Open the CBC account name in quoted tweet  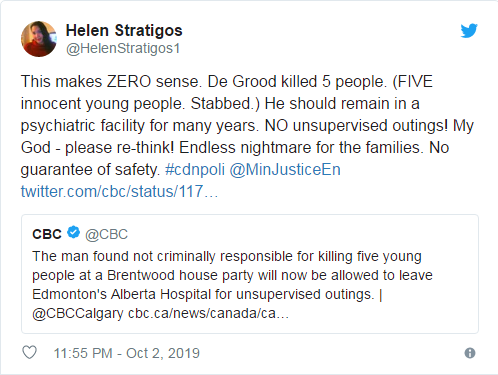(47, 234)
